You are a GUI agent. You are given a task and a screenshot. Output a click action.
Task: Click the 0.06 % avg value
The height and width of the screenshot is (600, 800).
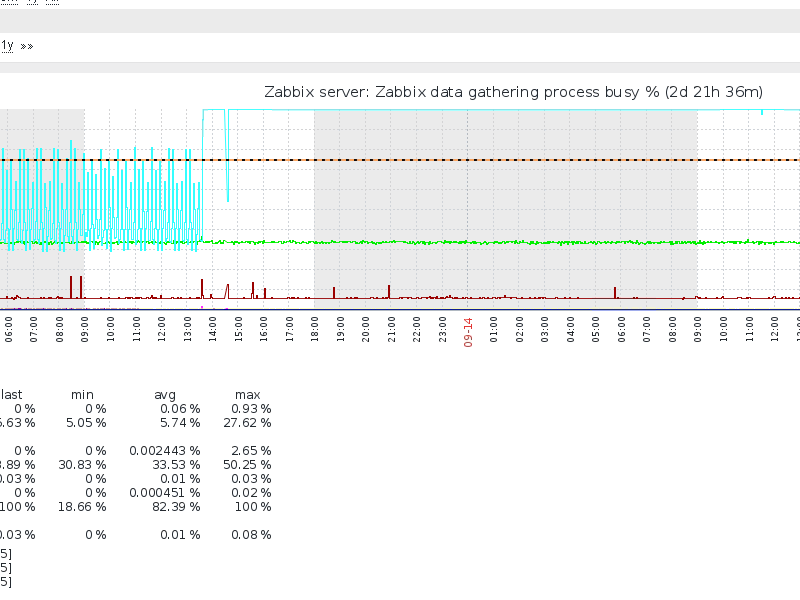tap(180, 409)
